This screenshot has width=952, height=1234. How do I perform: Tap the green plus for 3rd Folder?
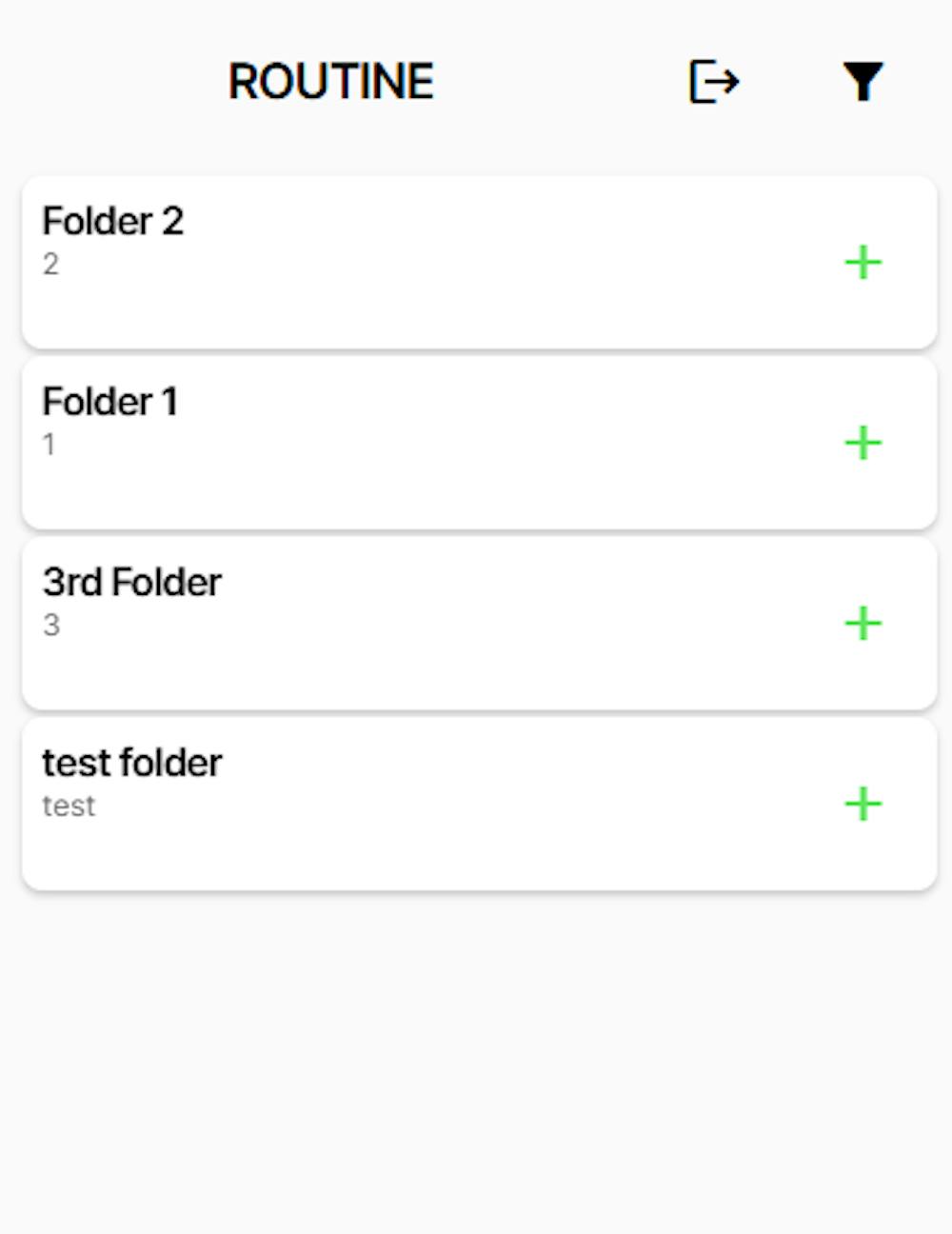(863, 625)
